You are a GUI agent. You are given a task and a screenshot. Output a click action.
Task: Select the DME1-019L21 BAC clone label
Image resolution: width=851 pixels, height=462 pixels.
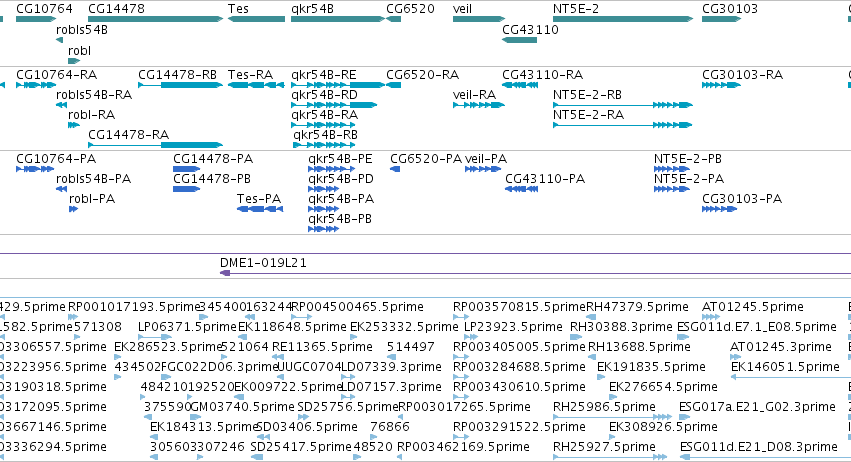pos(263,263)
